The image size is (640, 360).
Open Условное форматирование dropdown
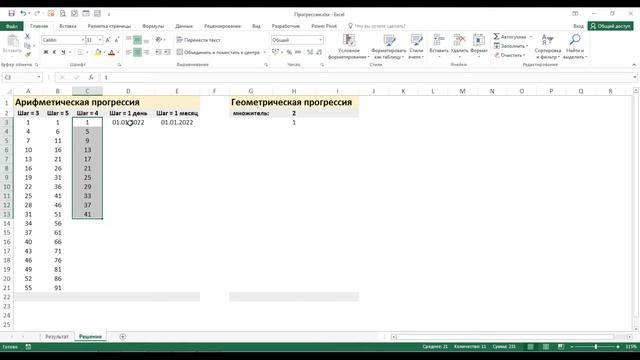[349, 47]
